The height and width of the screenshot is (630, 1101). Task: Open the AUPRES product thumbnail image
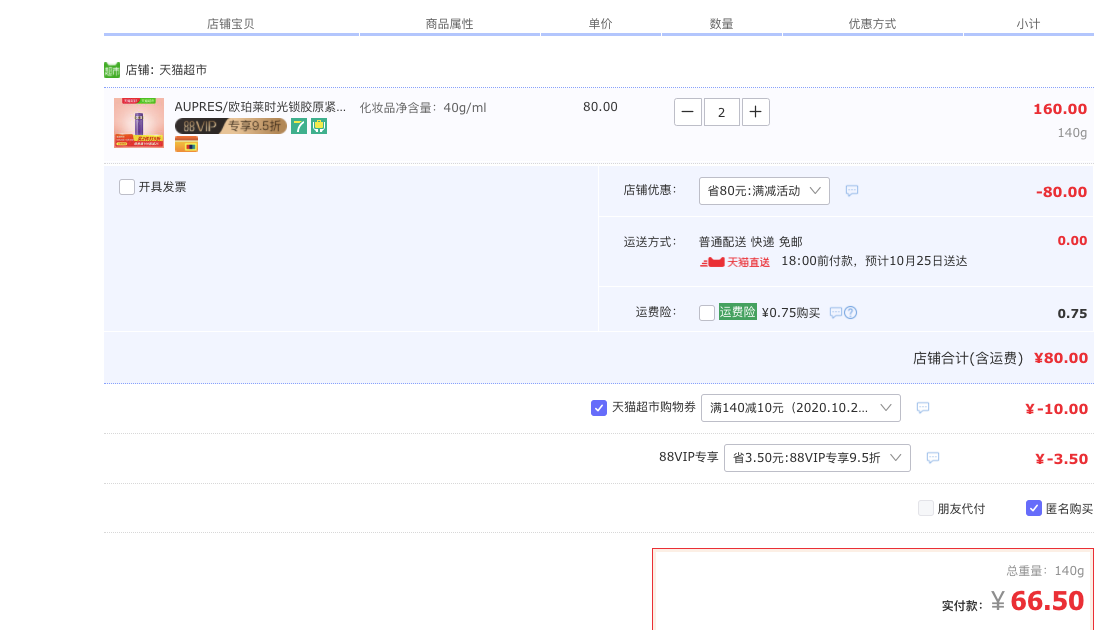pos(139,123)
